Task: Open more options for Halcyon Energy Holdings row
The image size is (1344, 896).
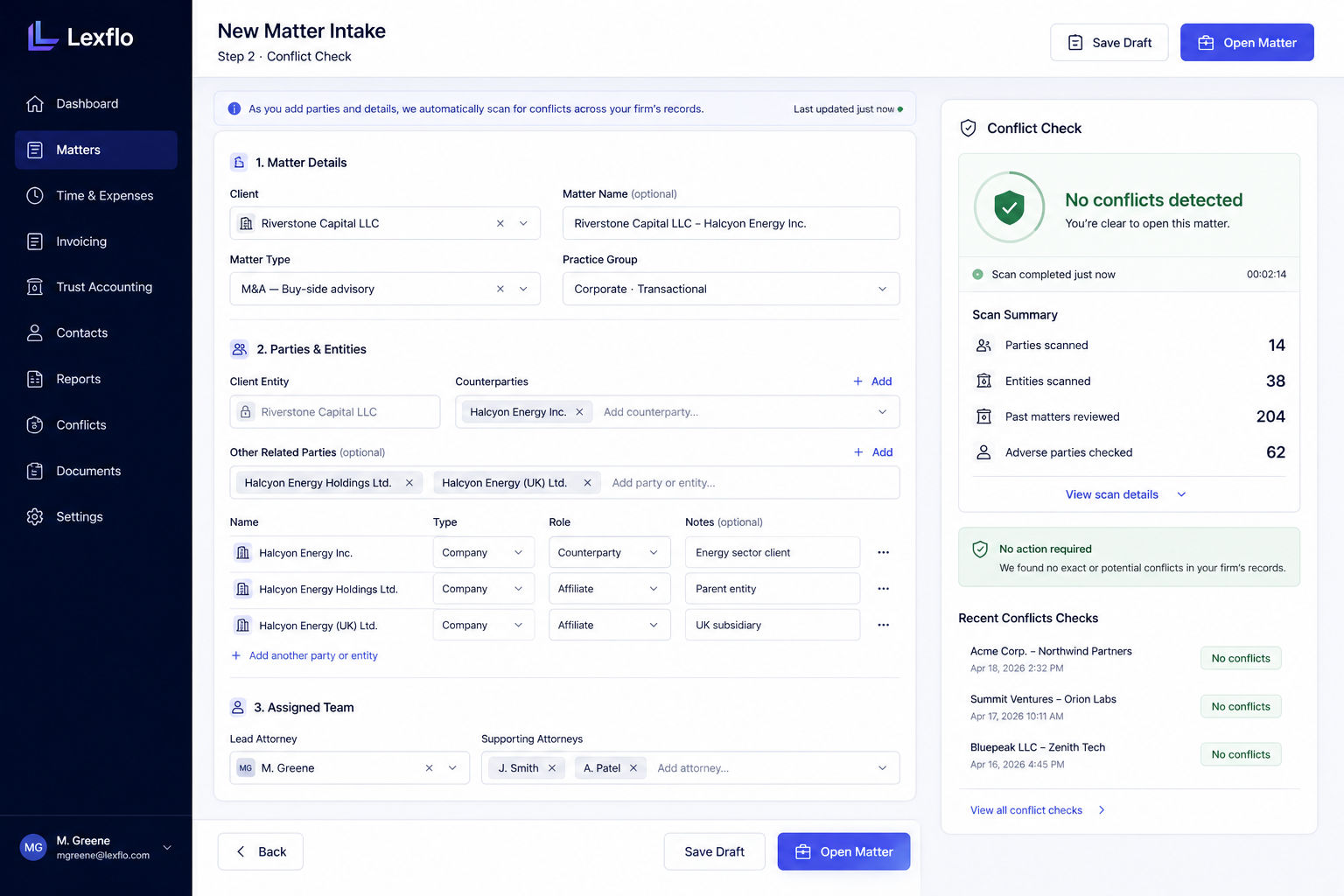Action: 883,589
